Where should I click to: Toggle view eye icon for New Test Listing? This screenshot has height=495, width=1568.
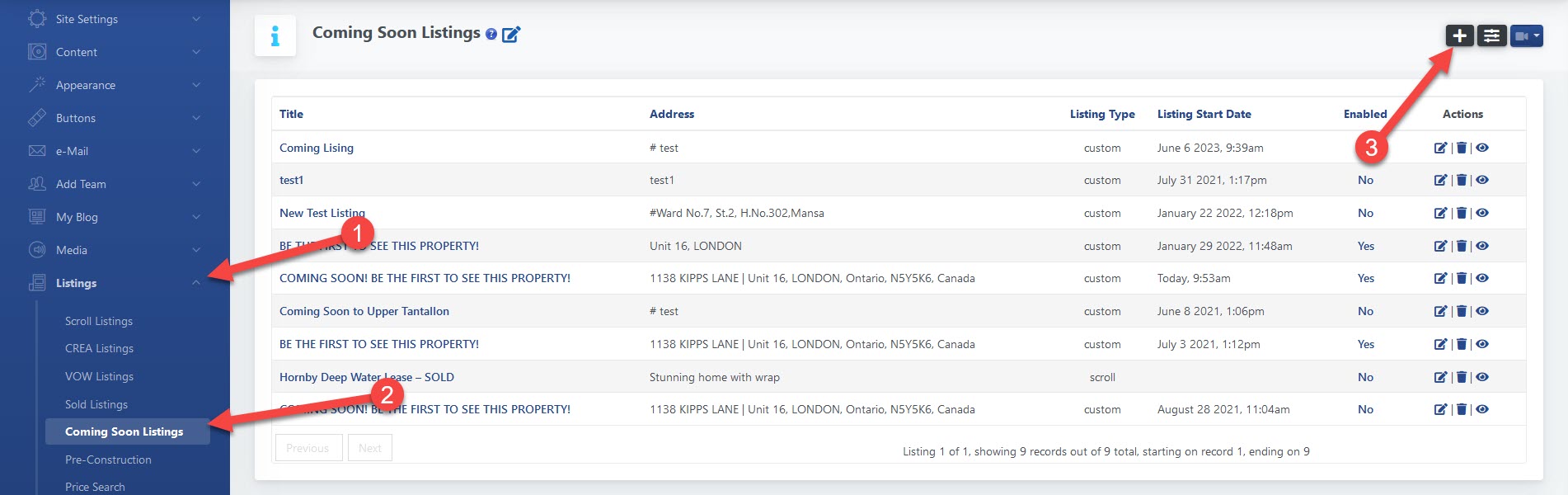1482,213
